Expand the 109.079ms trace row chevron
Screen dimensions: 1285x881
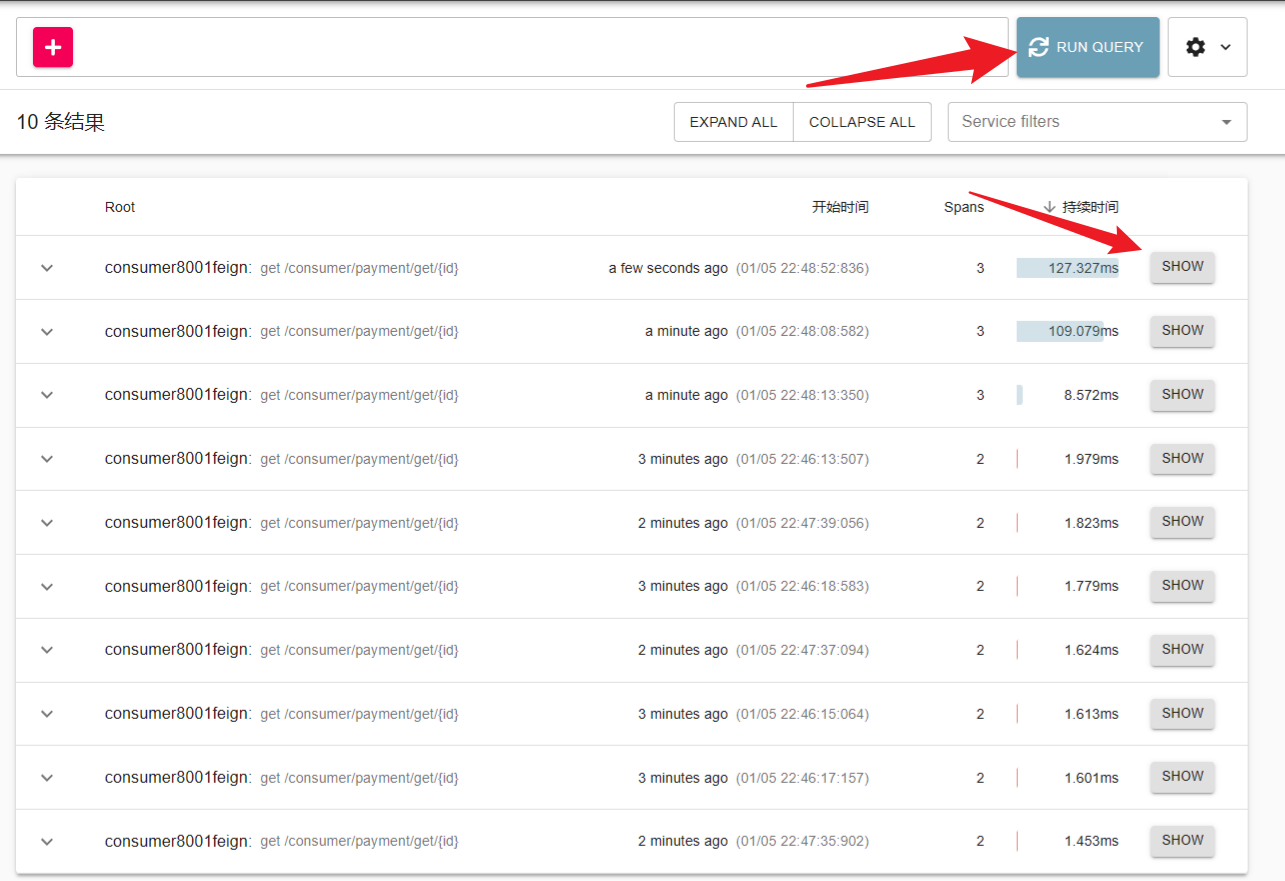click(47, 331)
